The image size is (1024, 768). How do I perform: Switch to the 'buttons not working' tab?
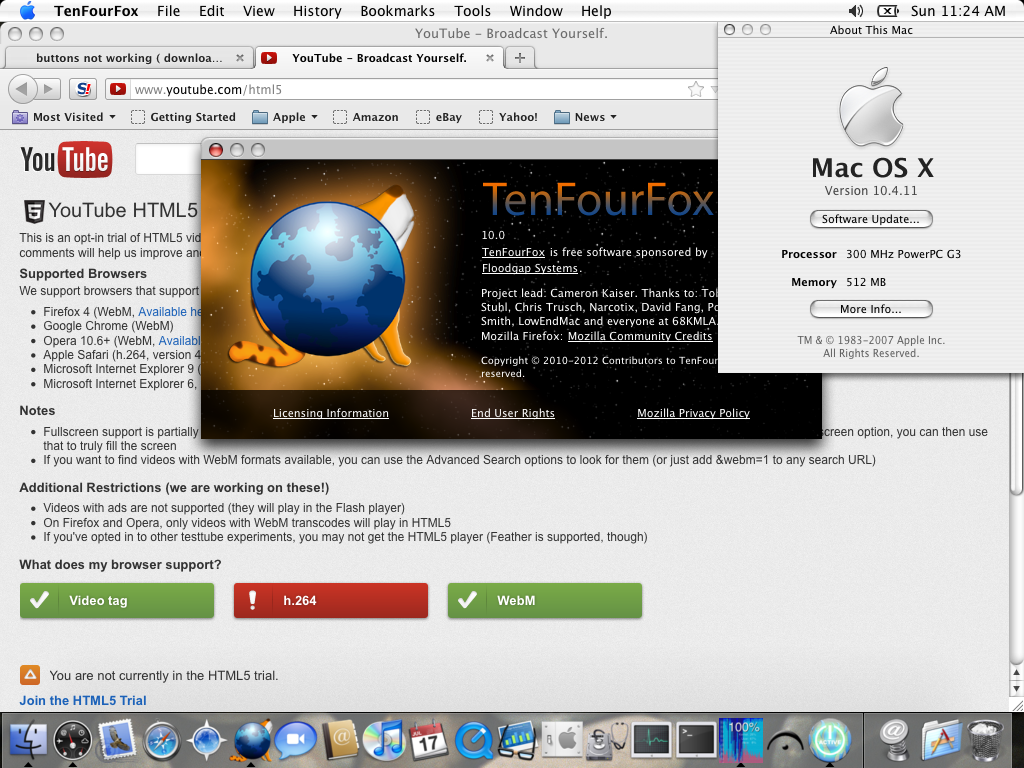(128, 58)
